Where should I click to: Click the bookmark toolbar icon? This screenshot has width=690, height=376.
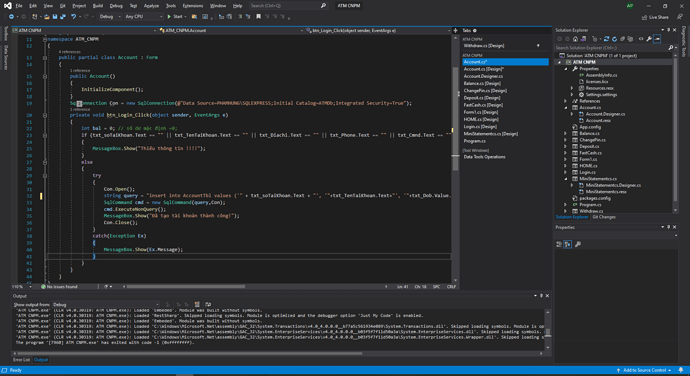pos(258,16)
